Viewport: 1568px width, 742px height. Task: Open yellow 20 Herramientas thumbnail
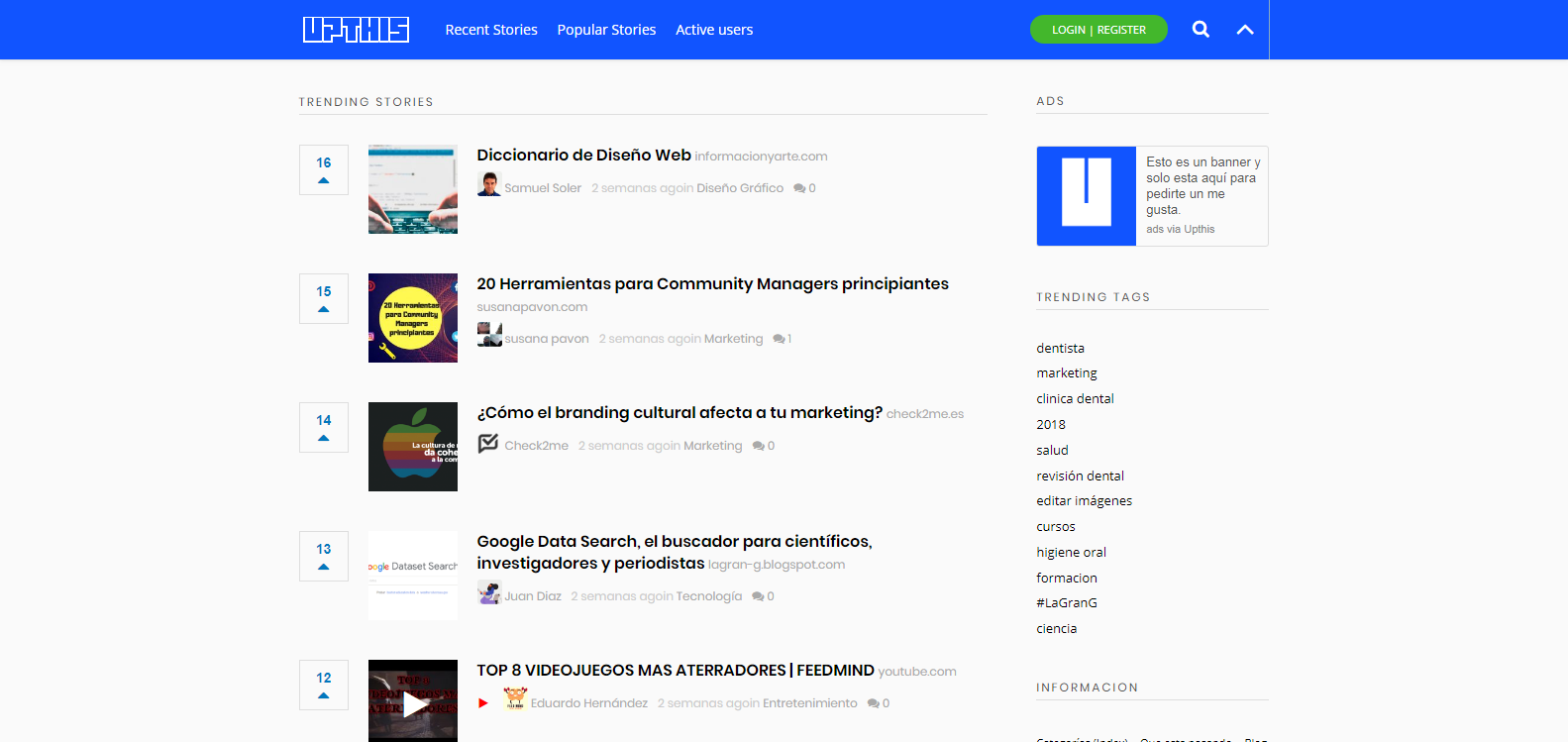pyautogui.click(x=413, y=318)
